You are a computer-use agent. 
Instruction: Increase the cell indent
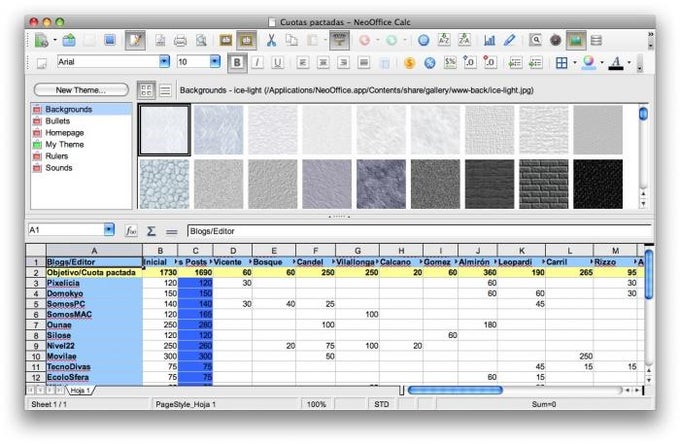pos(536,63)
